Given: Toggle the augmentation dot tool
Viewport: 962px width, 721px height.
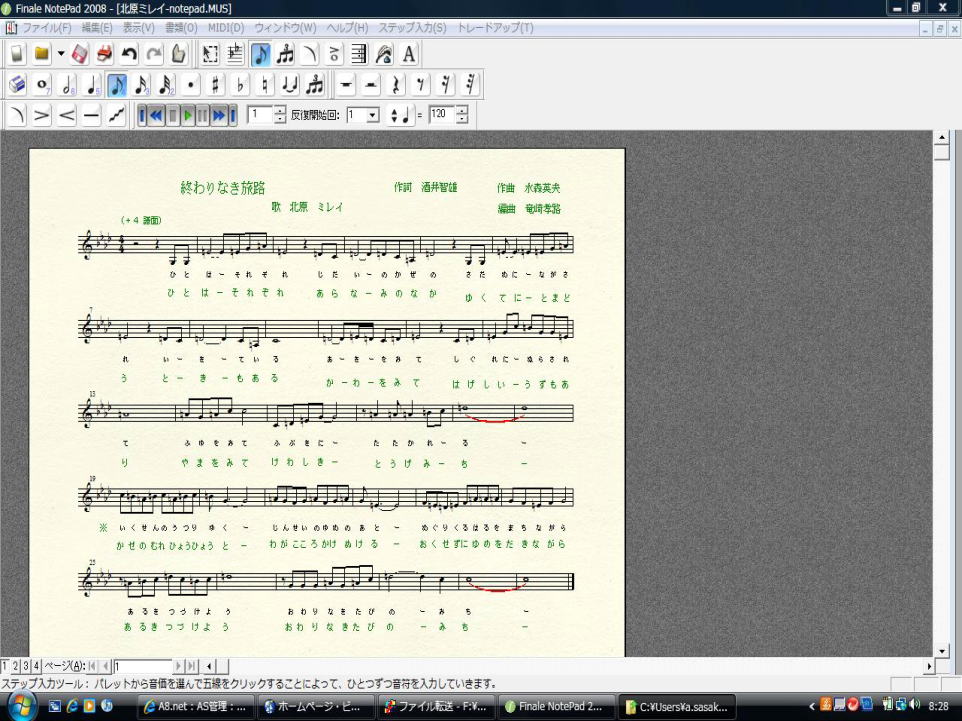Looking at the screenshot, I should [191, 85].
